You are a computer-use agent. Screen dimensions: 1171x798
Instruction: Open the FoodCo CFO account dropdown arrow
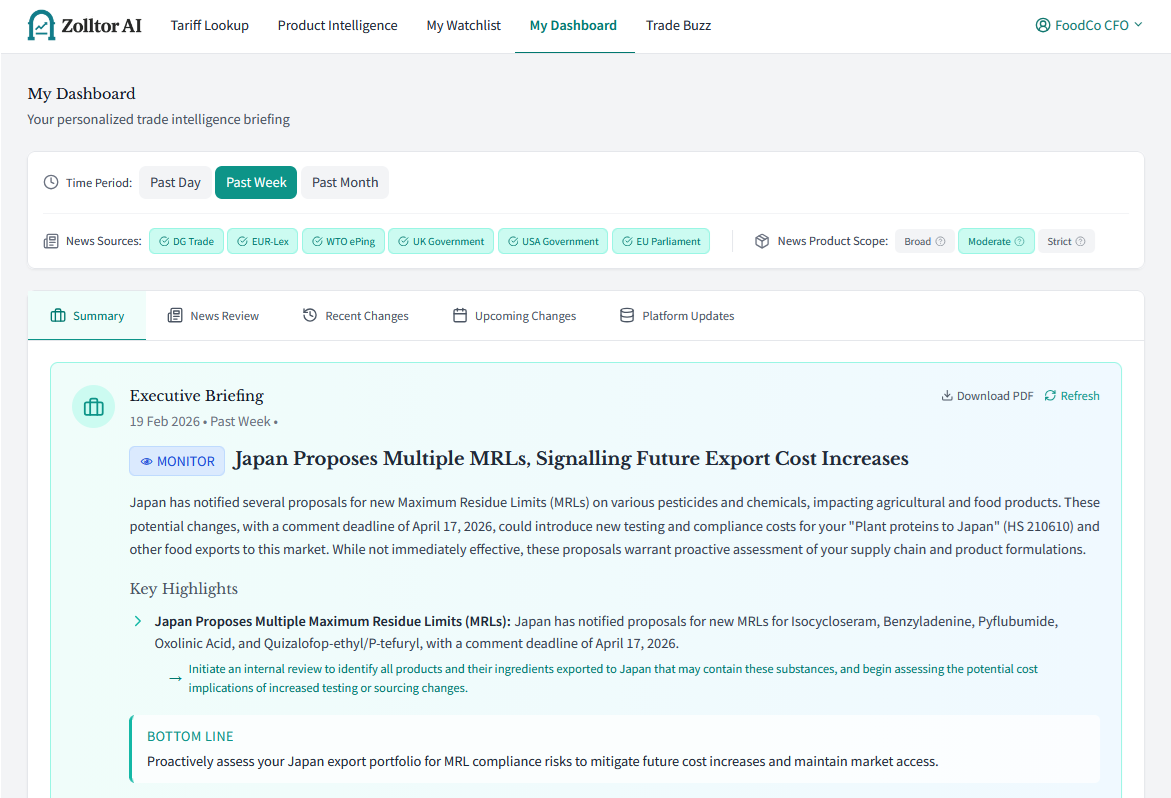[1138, 25]
